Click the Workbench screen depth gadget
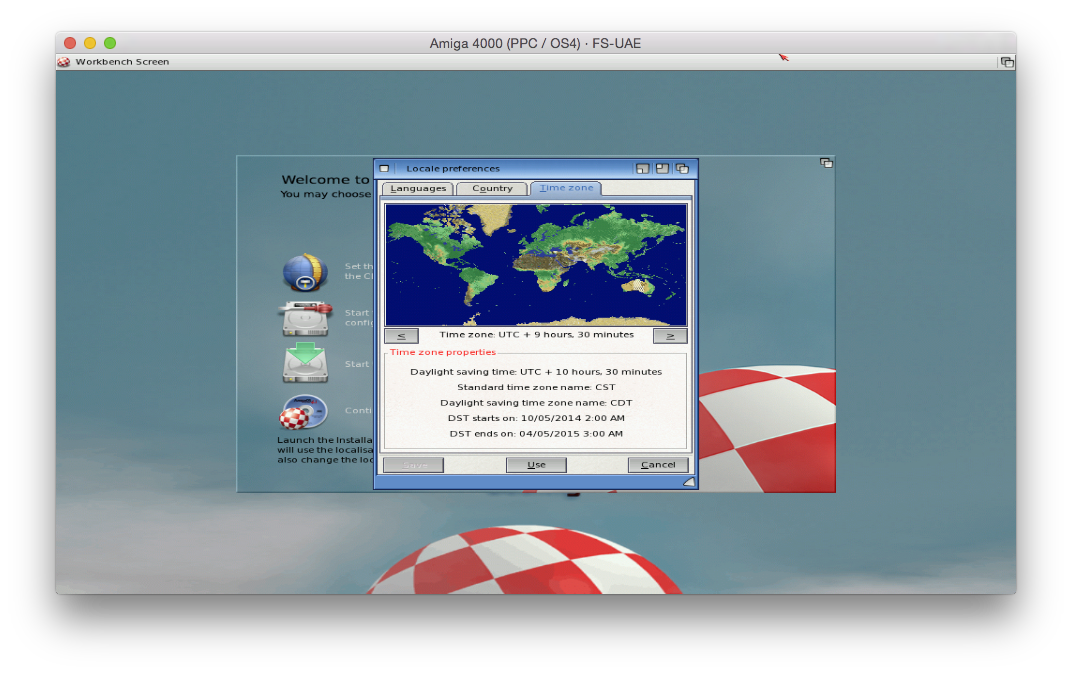 [x=1007, y=62]
